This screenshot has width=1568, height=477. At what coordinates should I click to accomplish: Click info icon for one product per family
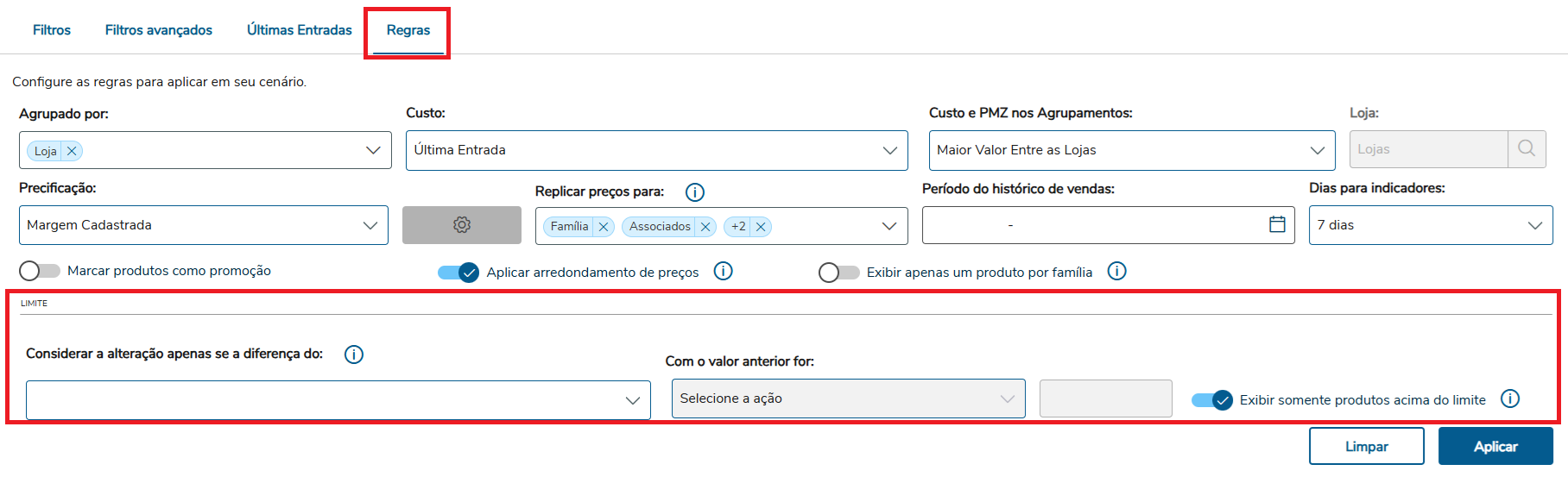point(1116,272)
